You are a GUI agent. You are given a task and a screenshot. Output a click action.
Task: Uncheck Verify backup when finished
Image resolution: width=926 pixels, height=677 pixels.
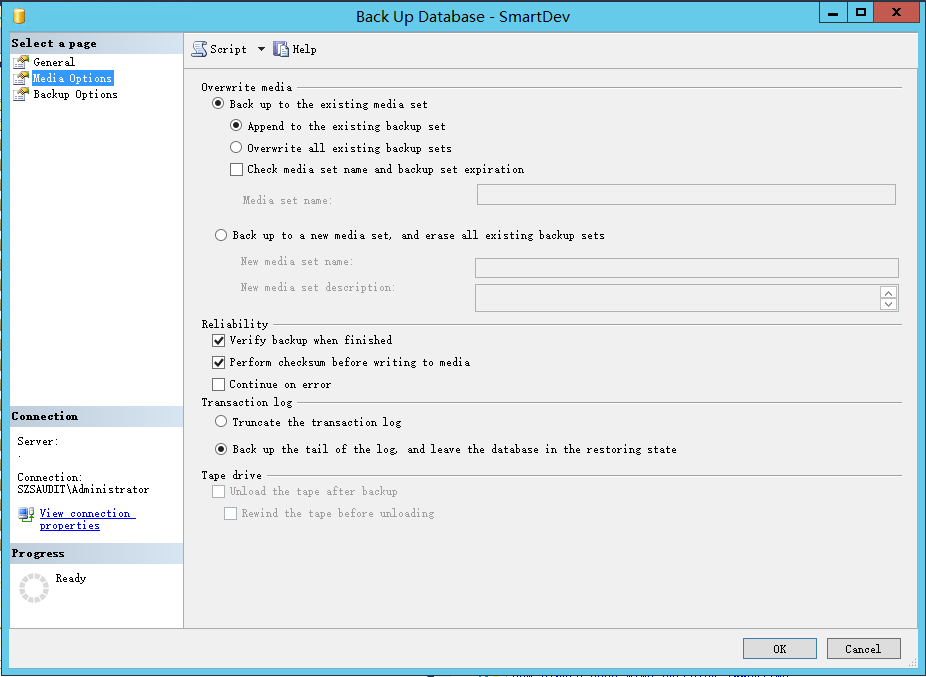[x=219, y=341]
